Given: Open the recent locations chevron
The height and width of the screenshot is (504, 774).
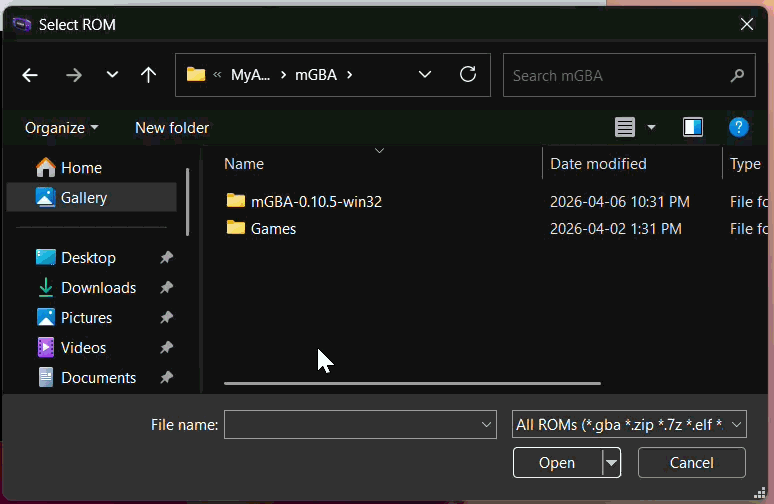Looking at the screenshot, I should point(113,75).
